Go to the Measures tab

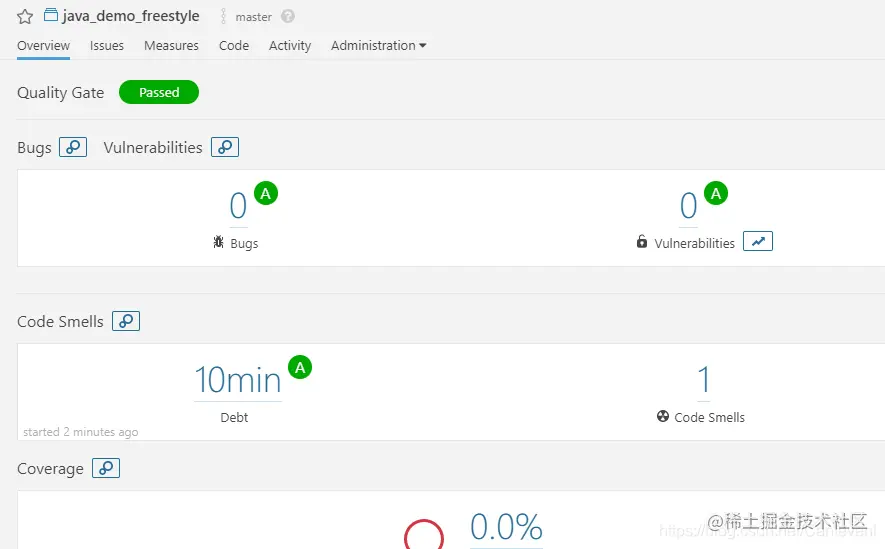coord(171,46)
